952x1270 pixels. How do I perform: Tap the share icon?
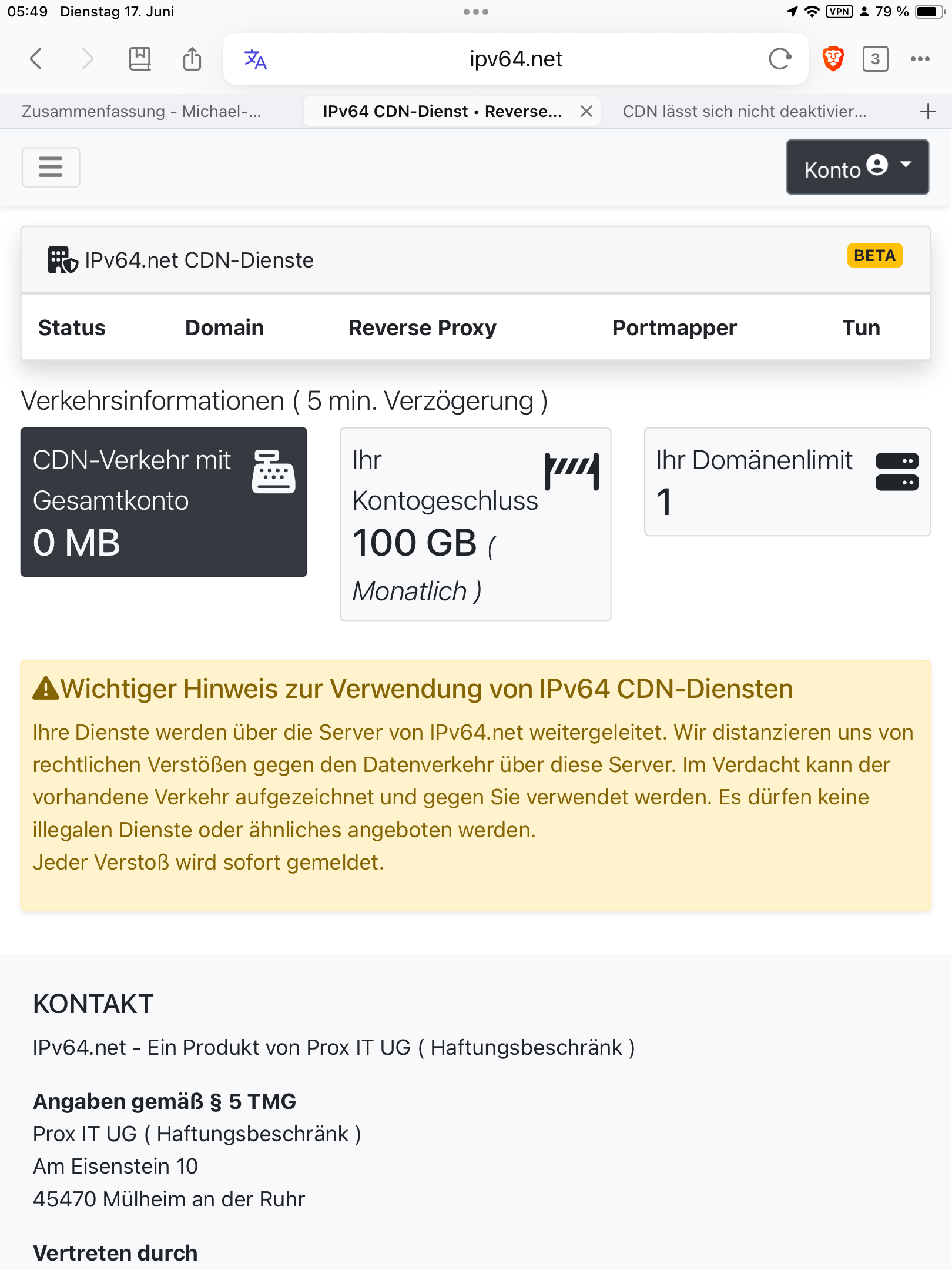point(192,59)
